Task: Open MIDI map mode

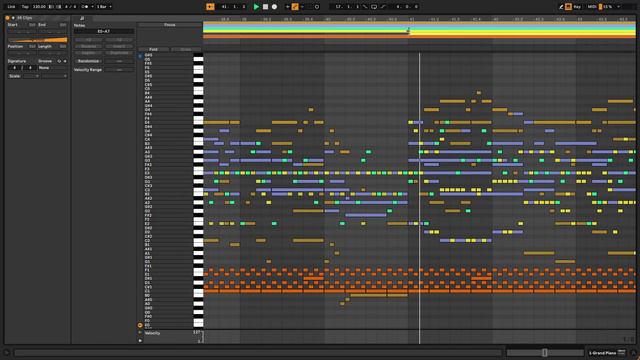Action: tap(592, 7)
